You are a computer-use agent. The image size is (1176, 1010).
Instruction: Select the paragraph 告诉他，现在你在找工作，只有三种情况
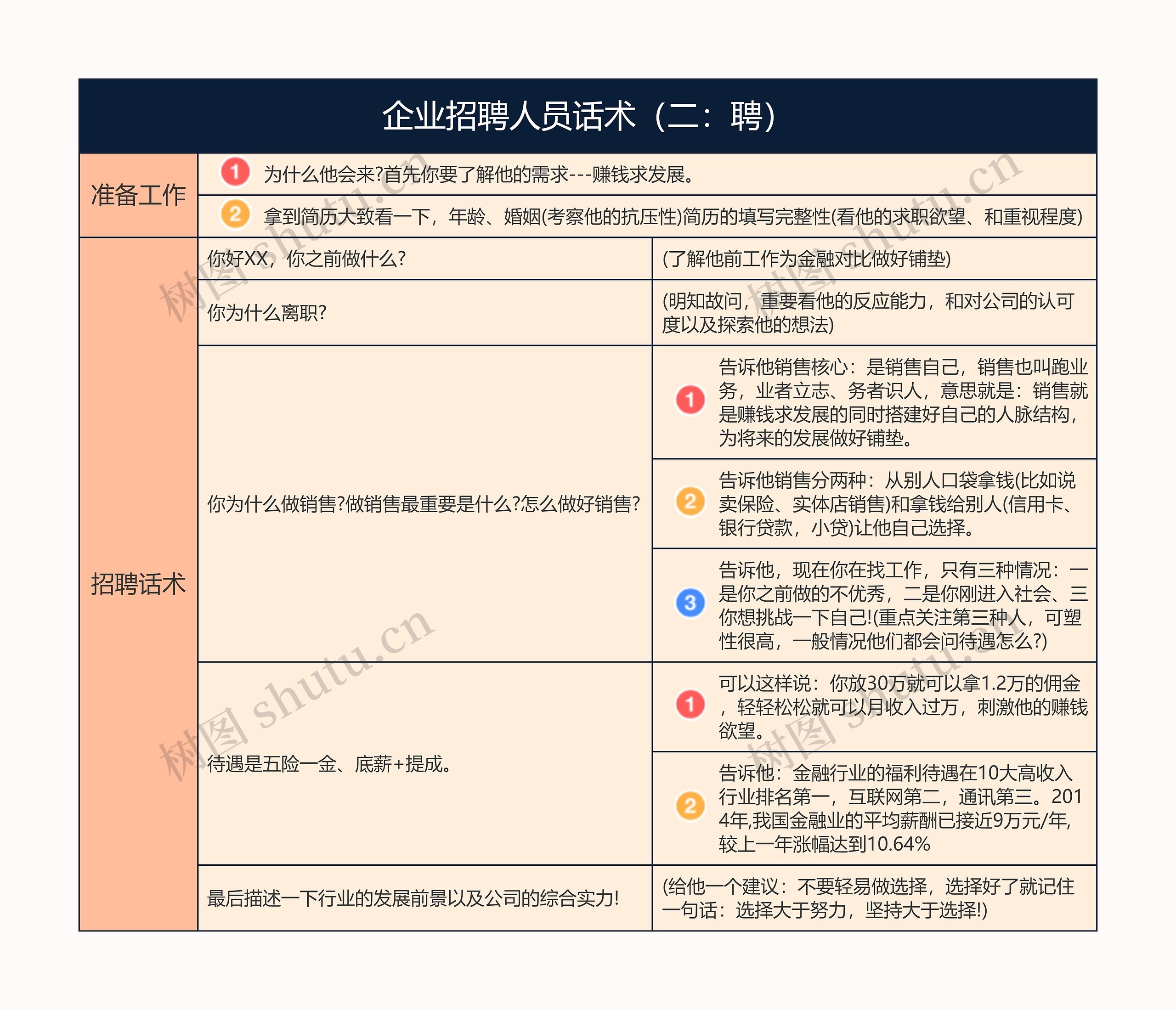pos(903,605)
